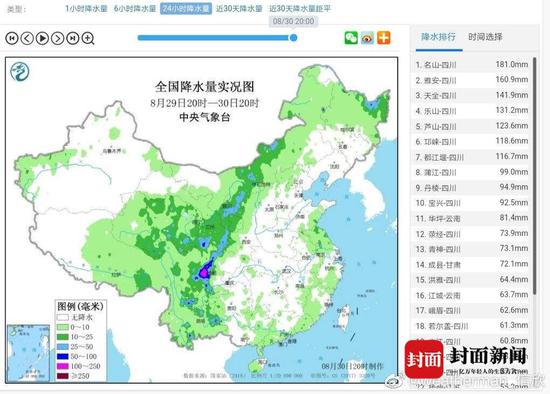550x394 pixels.
Task: Select the 24小时降水量 tab
Action: 186,9
